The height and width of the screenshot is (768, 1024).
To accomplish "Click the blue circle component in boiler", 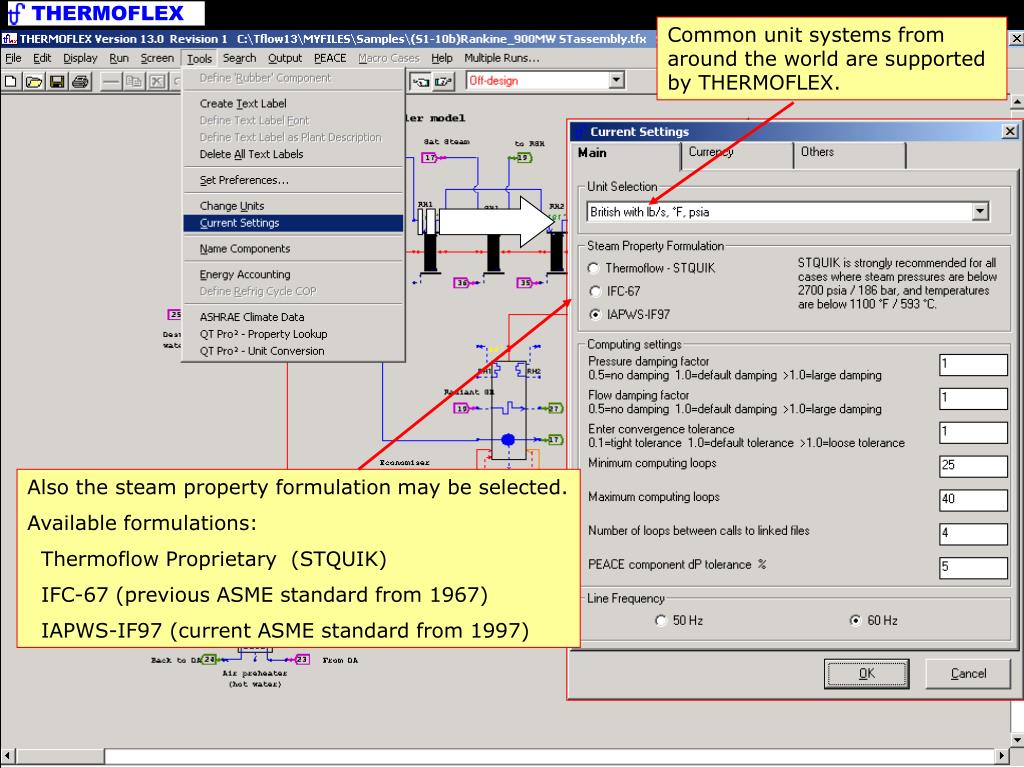I will [508, 440].
